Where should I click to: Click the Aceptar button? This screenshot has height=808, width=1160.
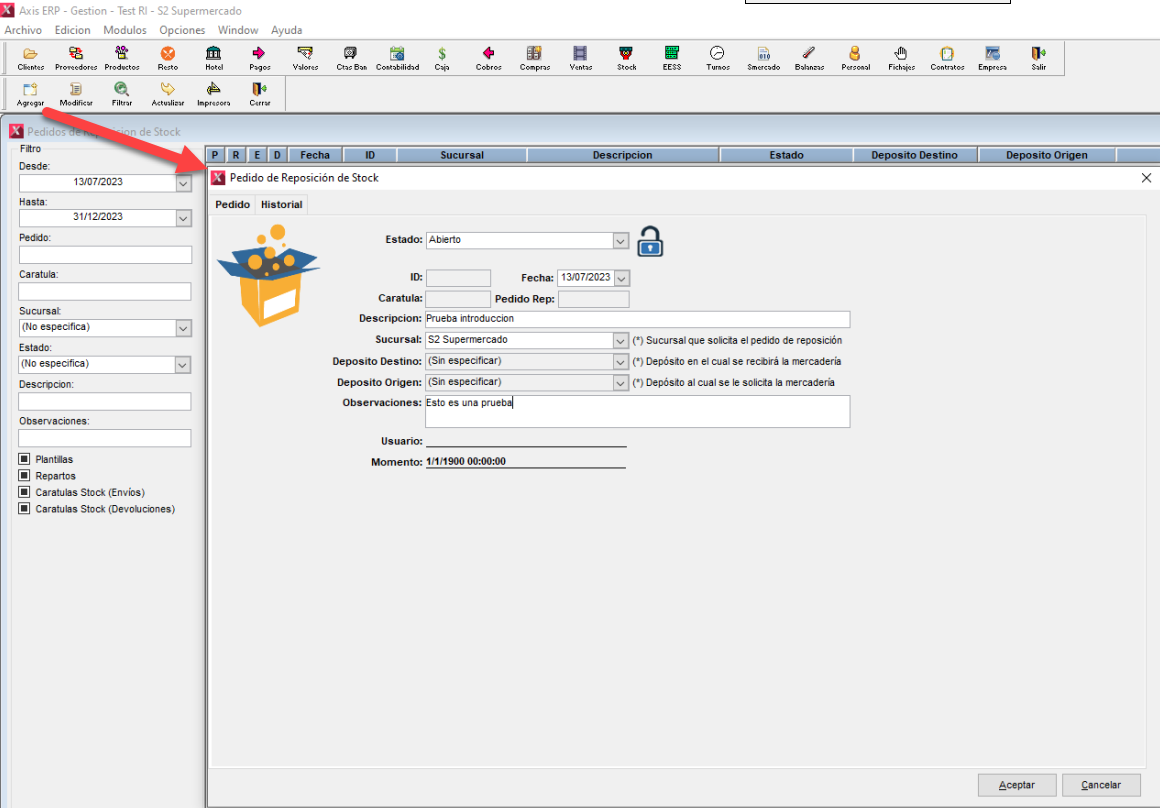tap(1016, 785)
